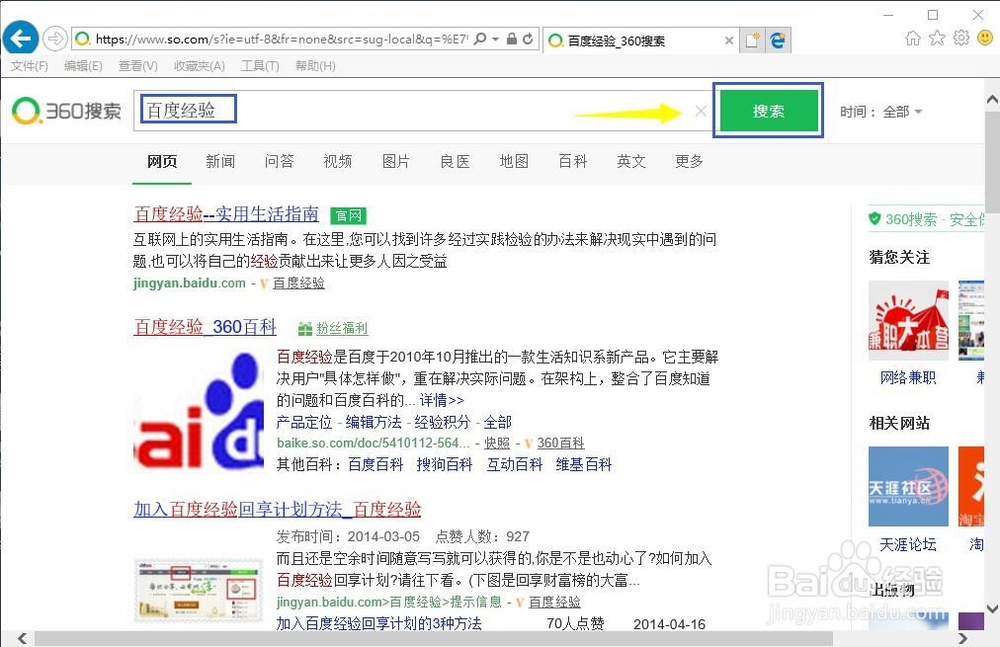Click the horizontal scrollbar right arrow

[x=962, y=639]
